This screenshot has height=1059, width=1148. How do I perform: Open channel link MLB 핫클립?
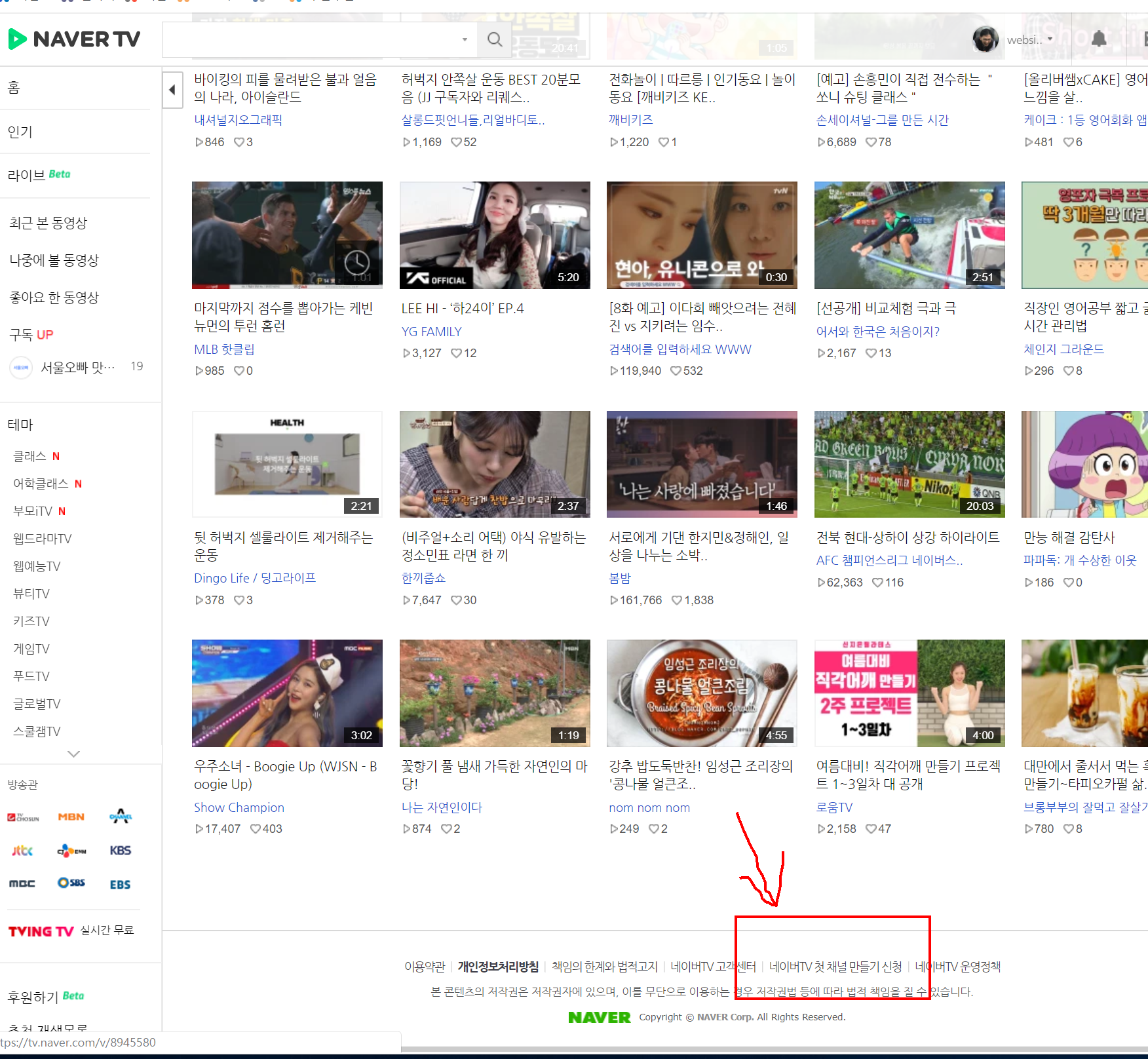pyautogui.click(x=224, y=350)
